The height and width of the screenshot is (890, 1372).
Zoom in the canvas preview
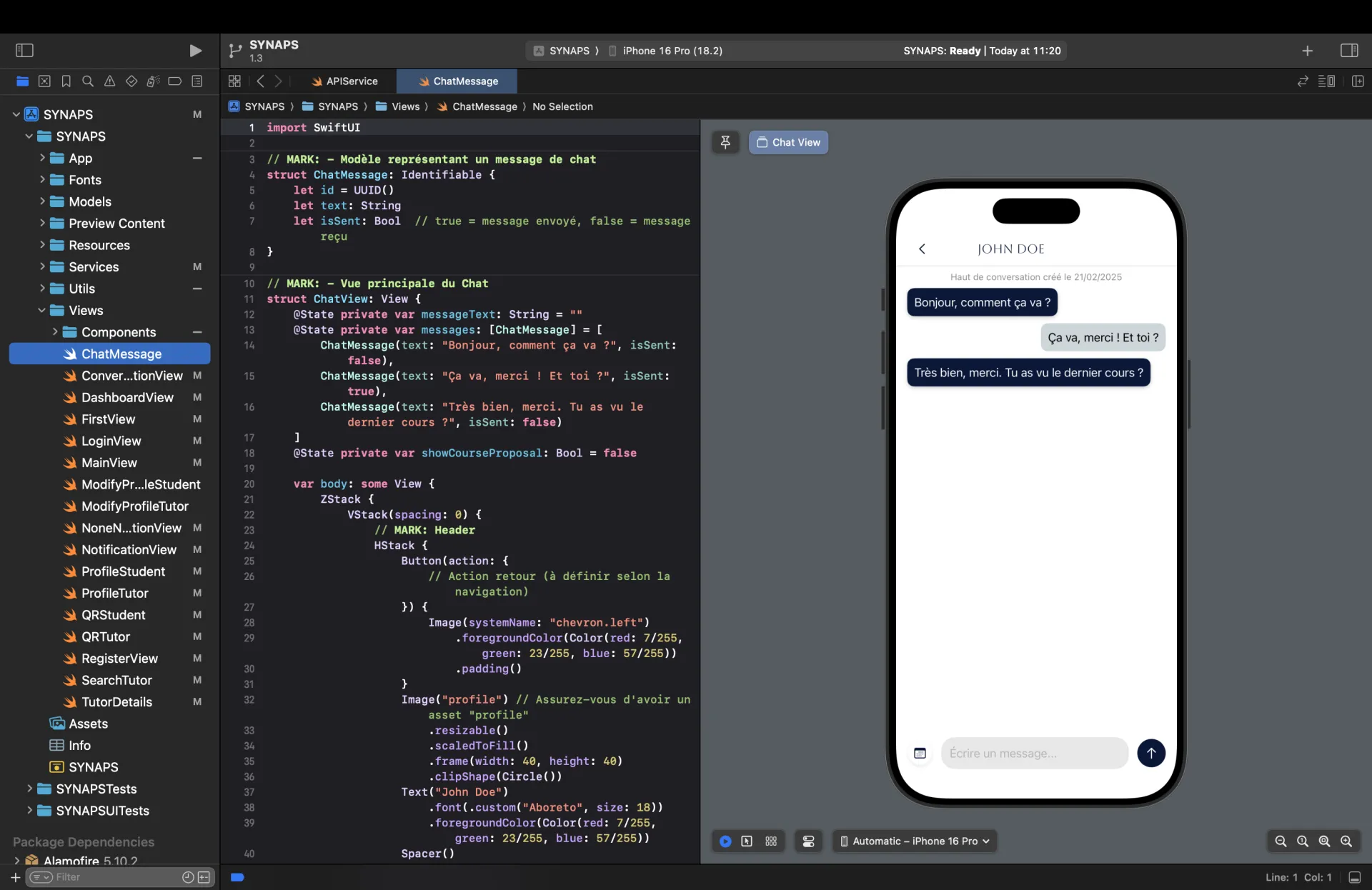[x=1346, y=841]
